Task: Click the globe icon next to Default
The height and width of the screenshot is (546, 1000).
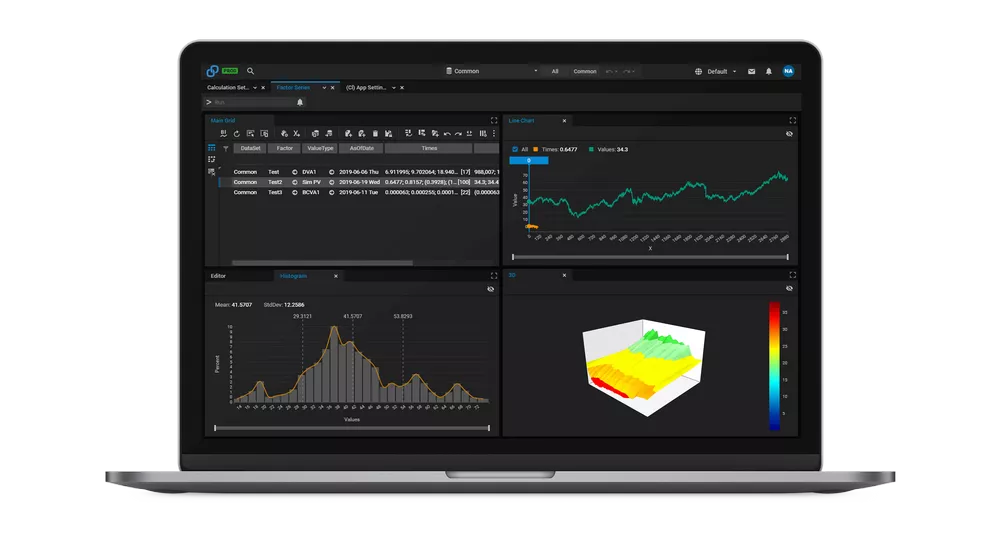Action: 698,71
